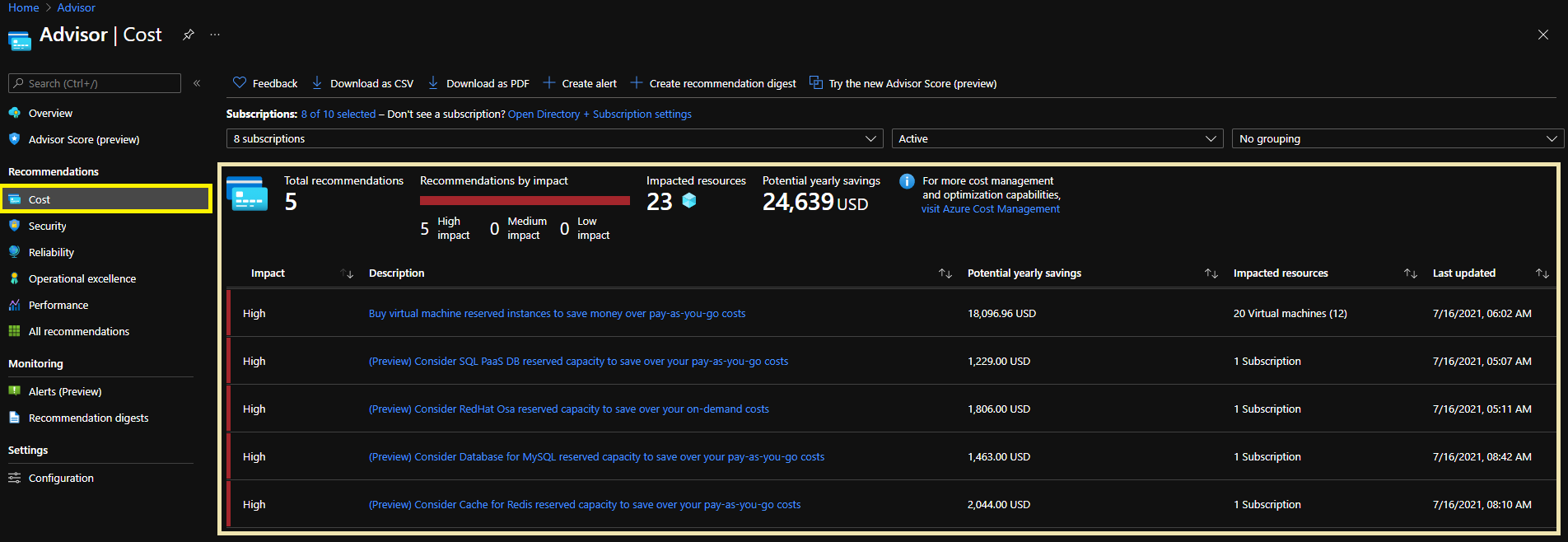Select Performance recommendations

(58, 305)
